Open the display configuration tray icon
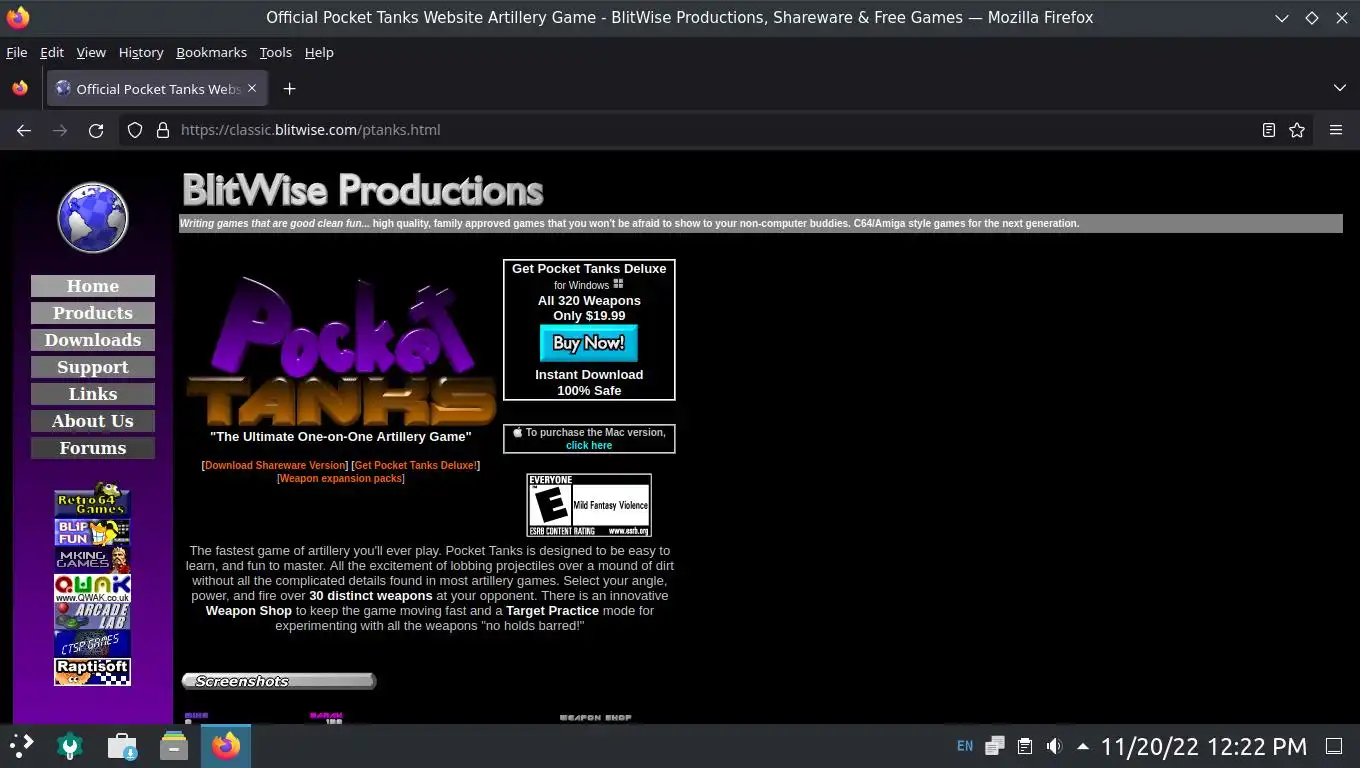The width and height of the screenshot is (1360, 768). (x=994, y=745)
